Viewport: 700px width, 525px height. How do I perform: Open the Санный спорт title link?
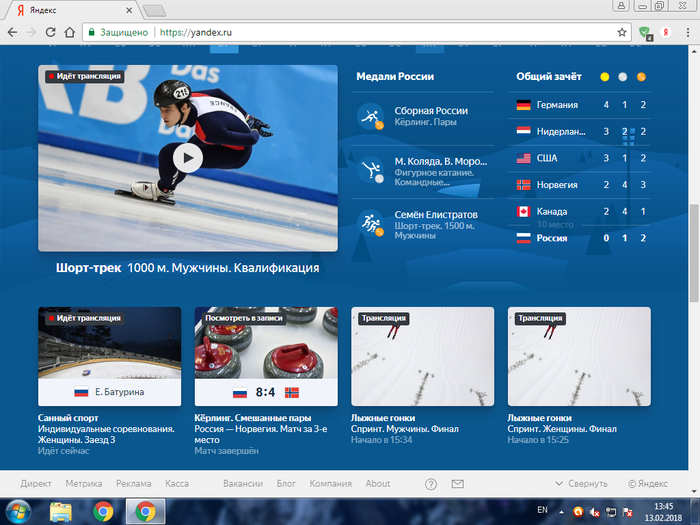[x=68, y=418]
